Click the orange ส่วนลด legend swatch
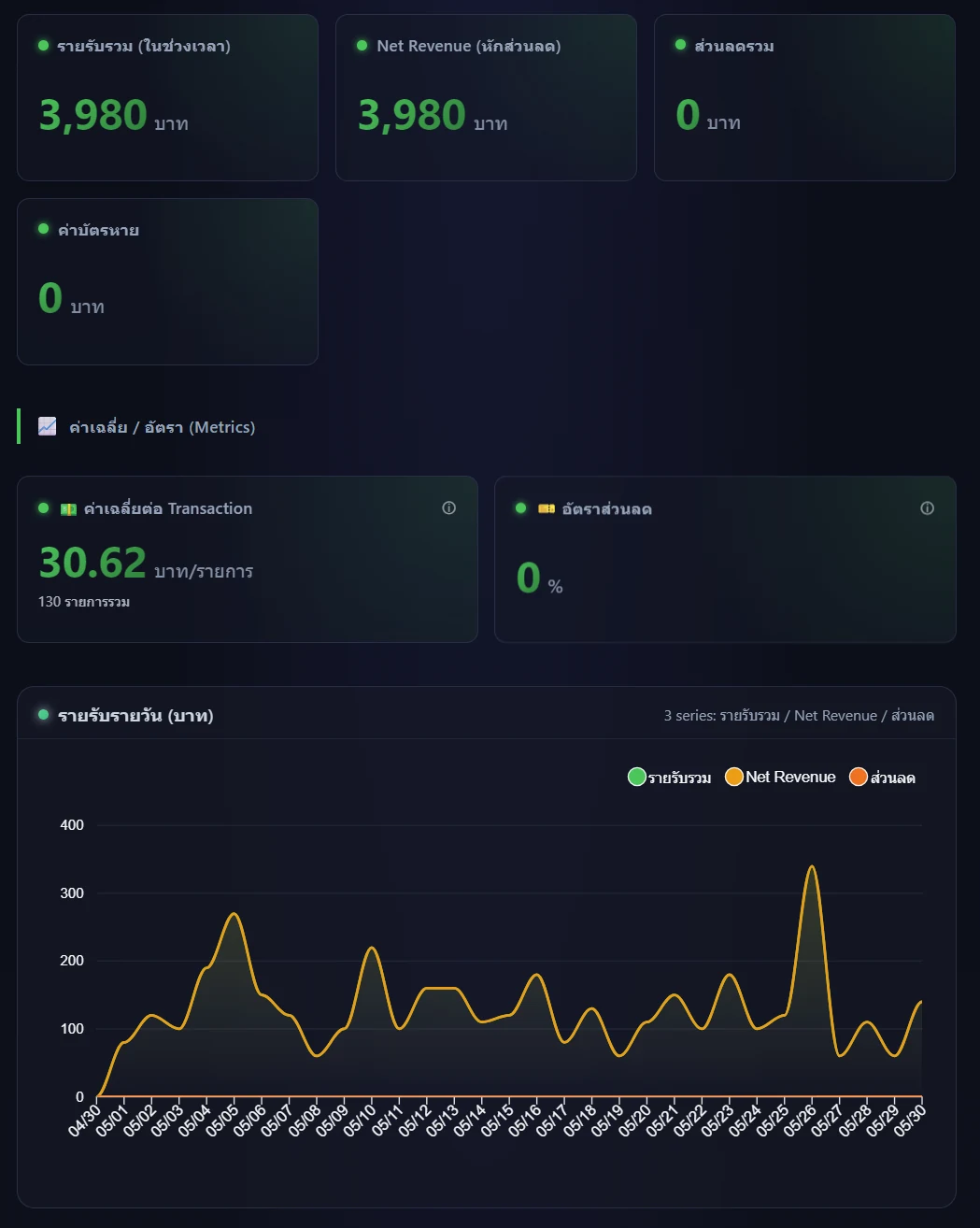 (x=859, y=777)
